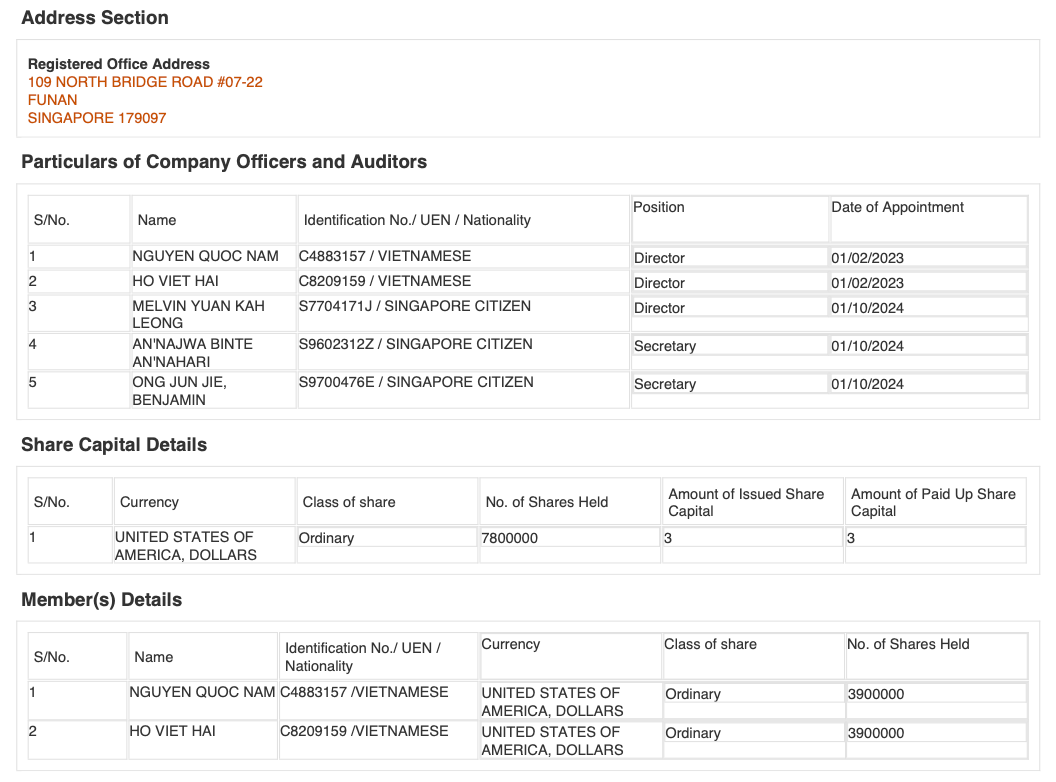
Task: Click AN'NAJWA BINTE AN'NAHARI name cell
Action: (192, 352)
